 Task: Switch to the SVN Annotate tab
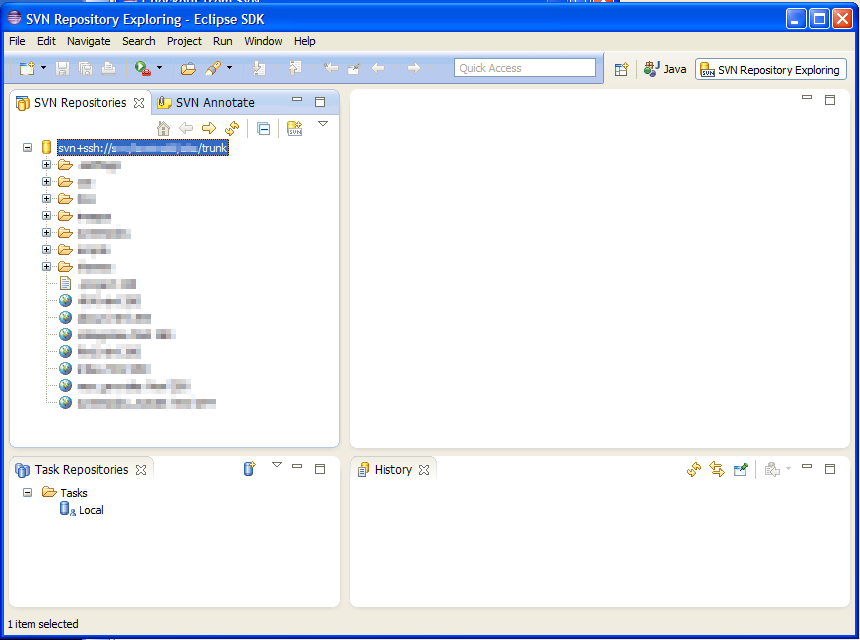pyautogui.click(x=213, y=101)
